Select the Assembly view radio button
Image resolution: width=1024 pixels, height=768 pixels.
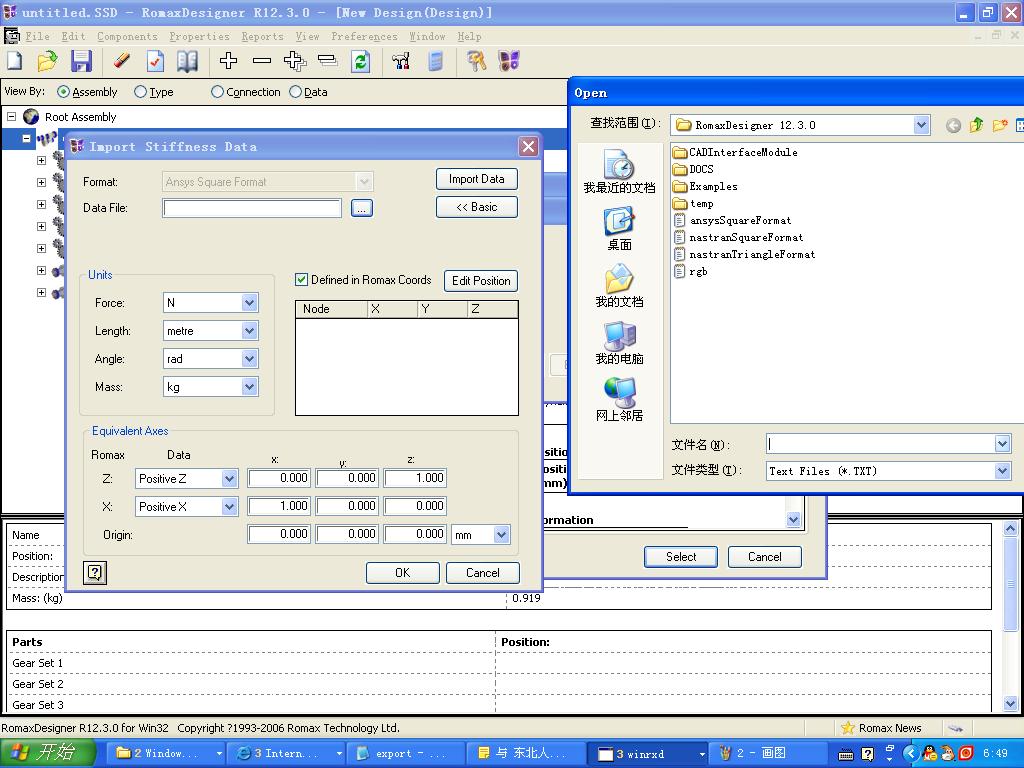coord(63,92)
